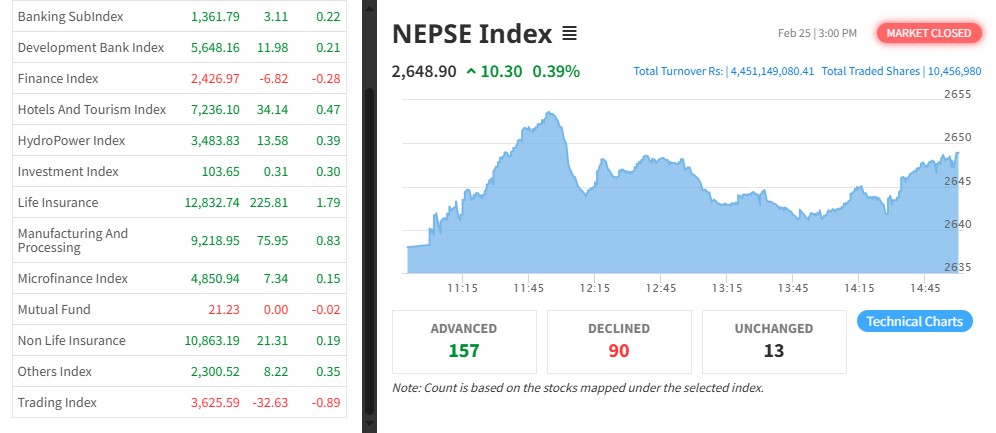Click the Unchanged 13 stocks box

point(774,340)
